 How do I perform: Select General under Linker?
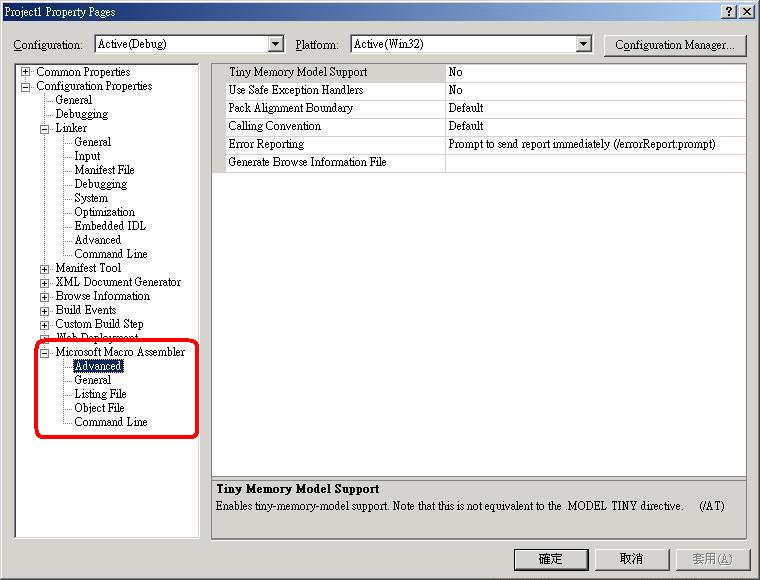[x=92, y=142]
